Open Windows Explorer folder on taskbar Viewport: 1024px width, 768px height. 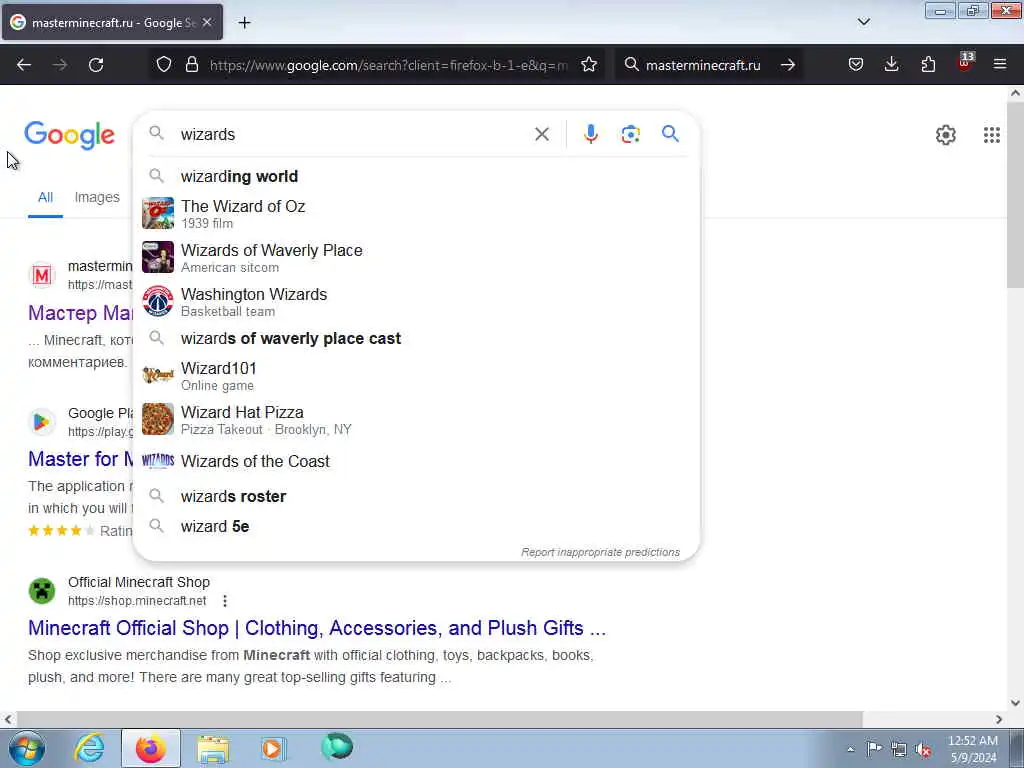214,748
